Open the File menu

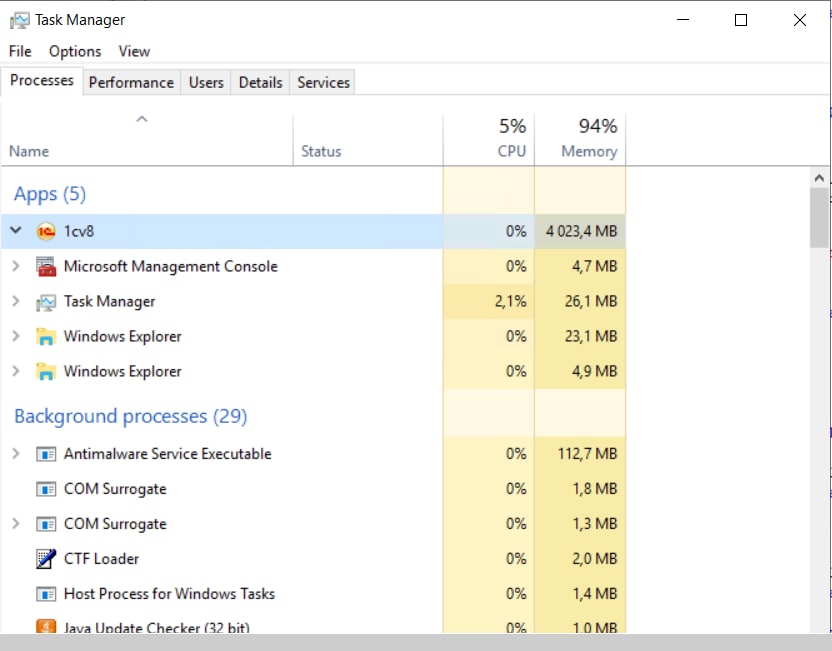tap(20, 51)
